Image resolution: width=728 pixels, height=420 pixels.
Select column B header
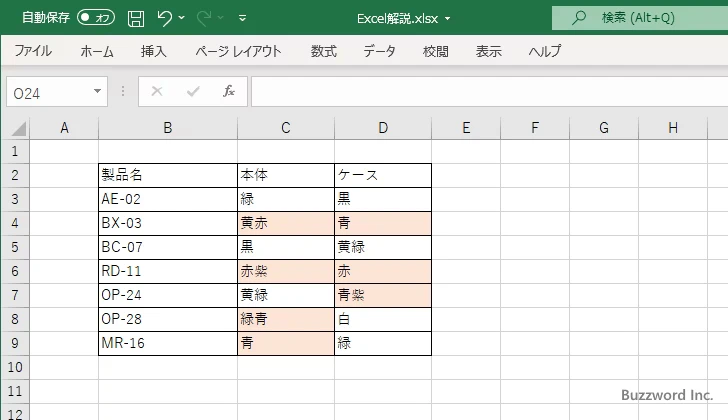[x=168, y=128]
